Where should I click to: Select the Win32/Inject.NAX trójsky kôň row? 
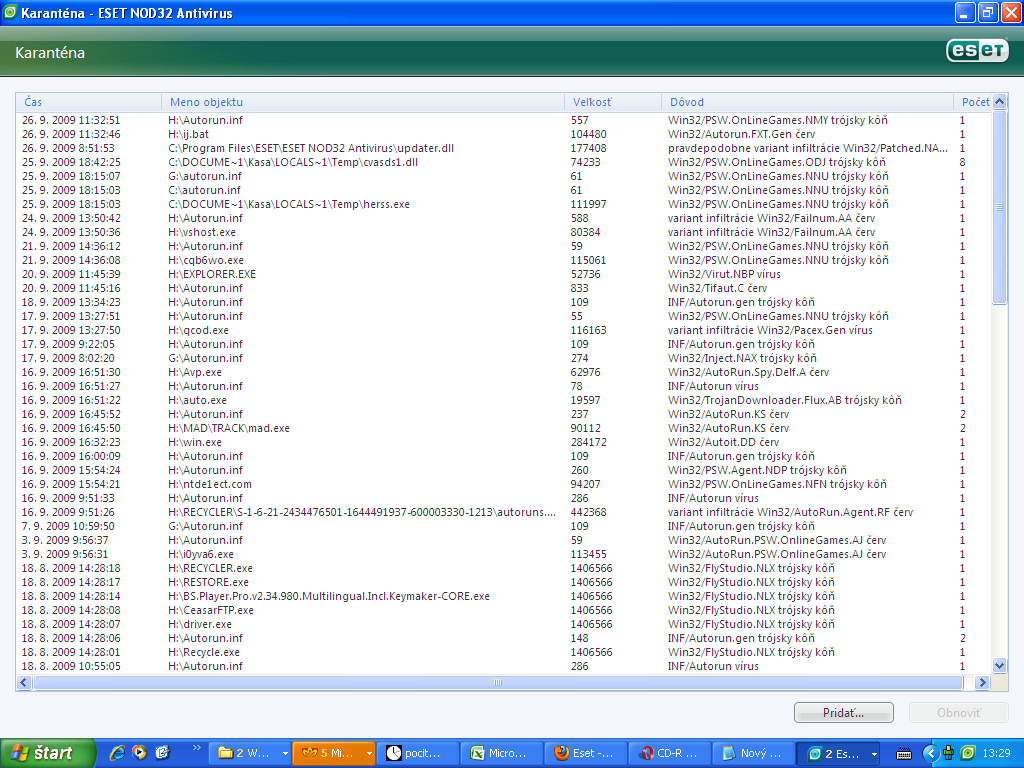[x=504, y=358]
